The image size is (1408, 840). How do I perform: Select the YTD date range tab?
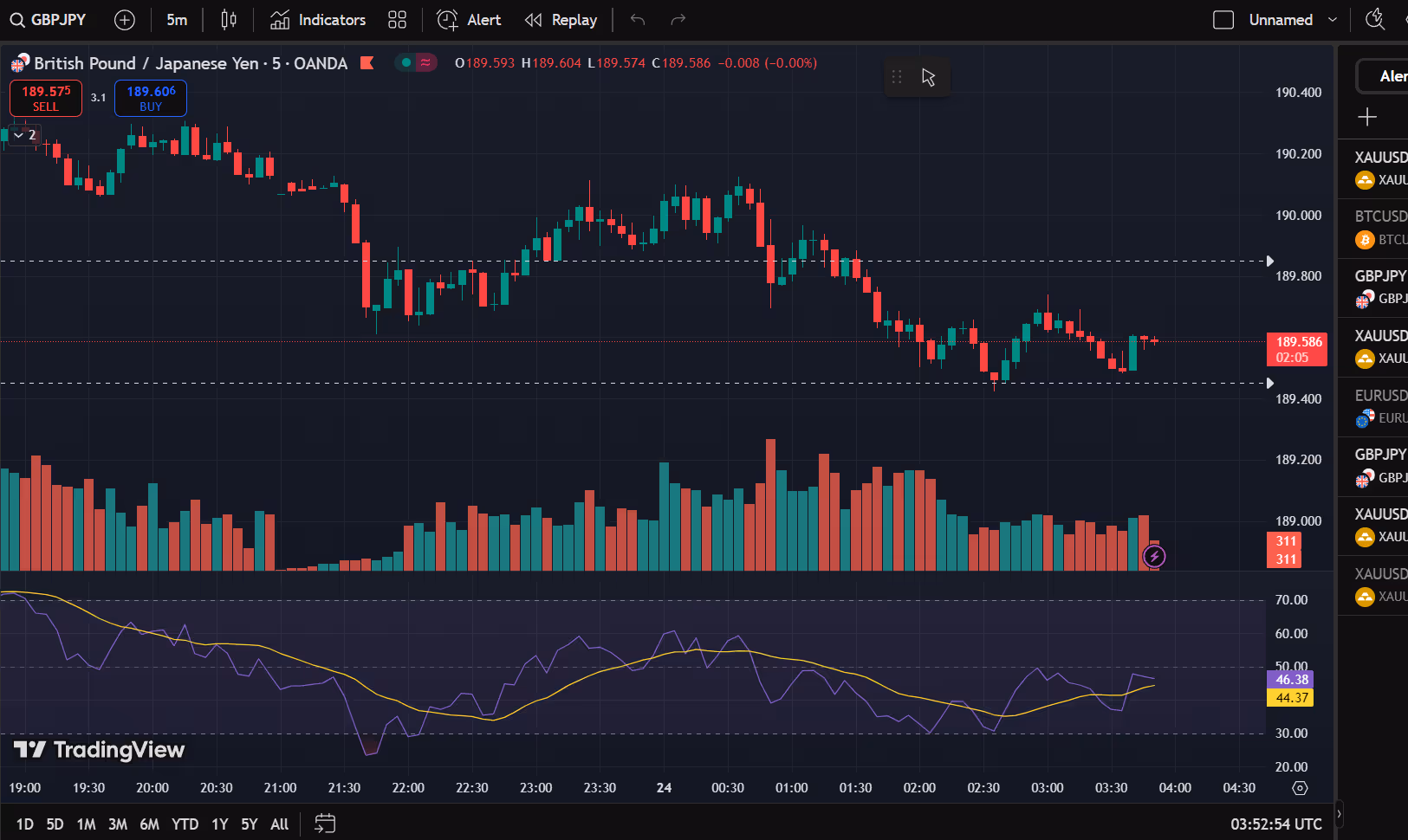pos(185,824)
